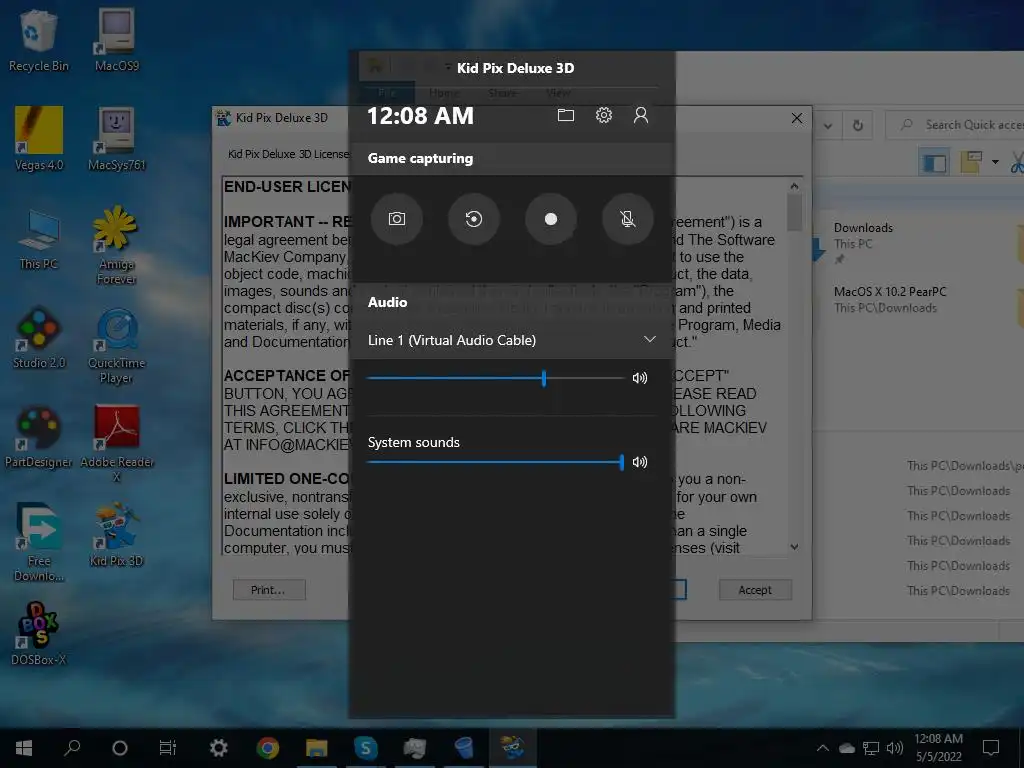Open PartDesigner desktop shortcut
The height and width of the screenshot is (768, 1024).
[x=39, y=438]
